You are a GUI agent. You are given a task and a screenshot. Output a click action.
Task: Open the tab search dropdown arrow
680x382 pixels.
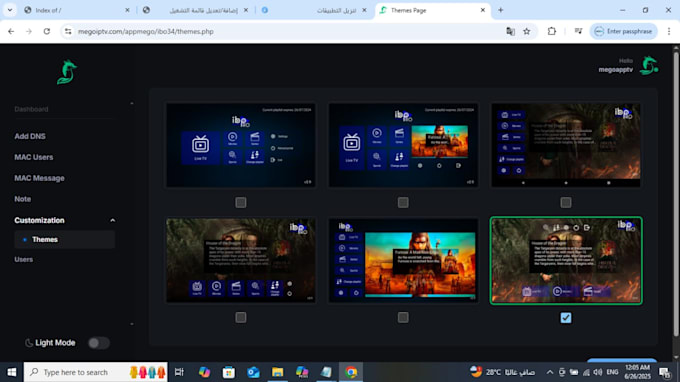point(10,10)
